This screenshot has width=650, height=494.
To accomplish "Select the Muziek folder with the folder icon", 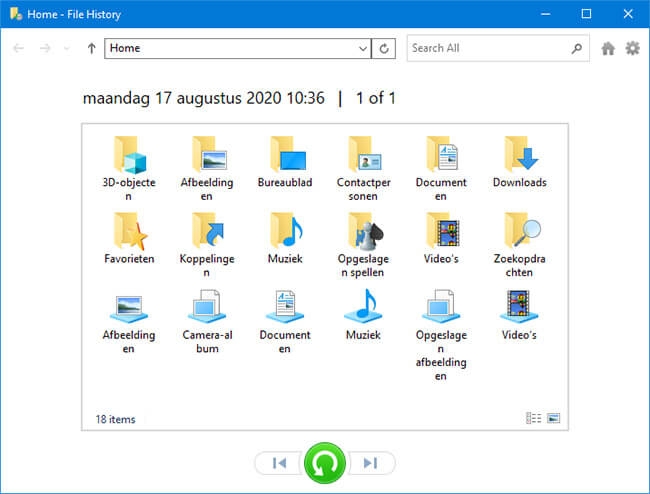I will coord(285,238).
